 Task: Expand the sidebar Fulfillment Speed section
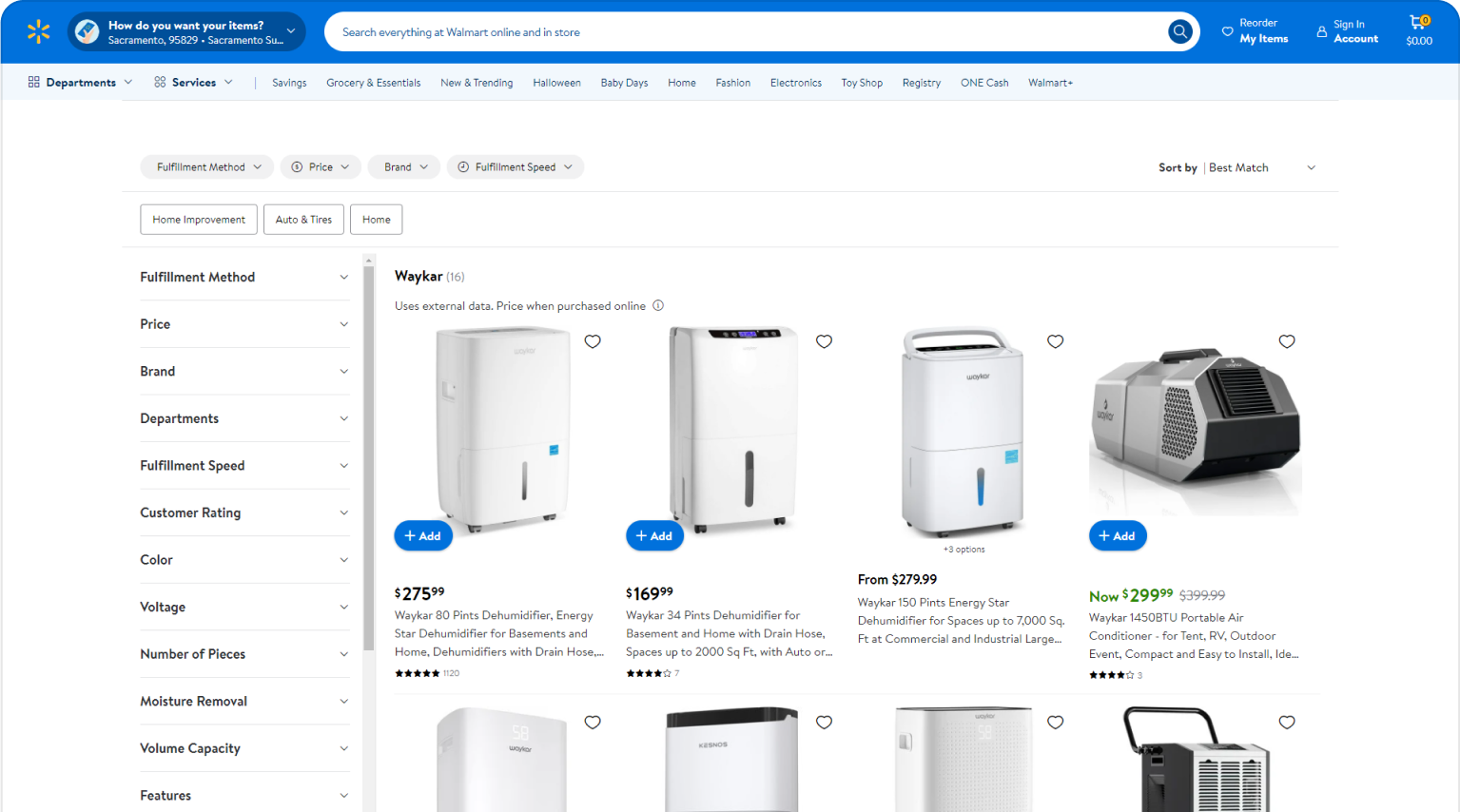(x=244, y=466)
